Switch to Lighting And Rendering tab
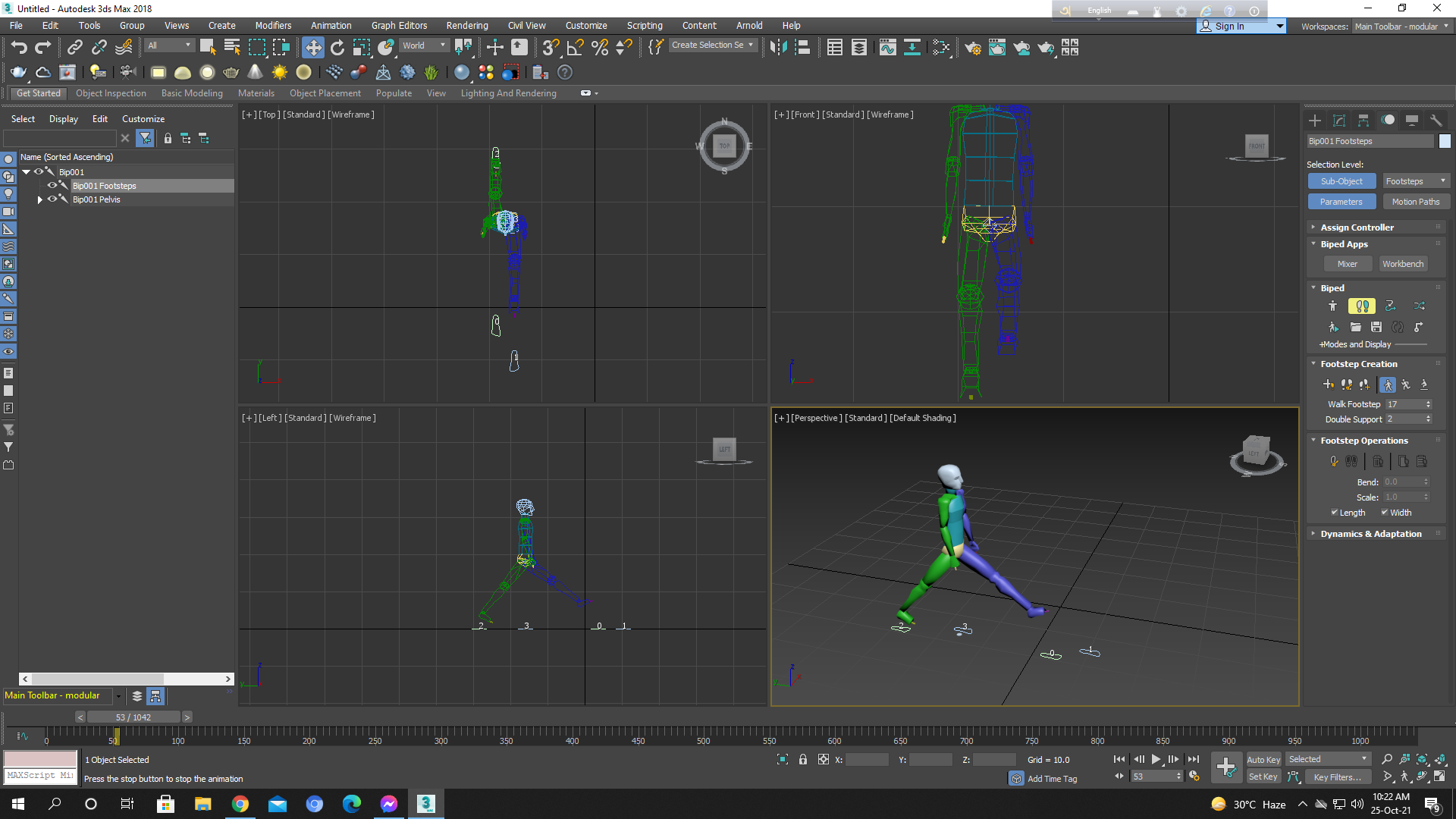The width and height of the screenshot is (1456, 819). coord(508,92)
